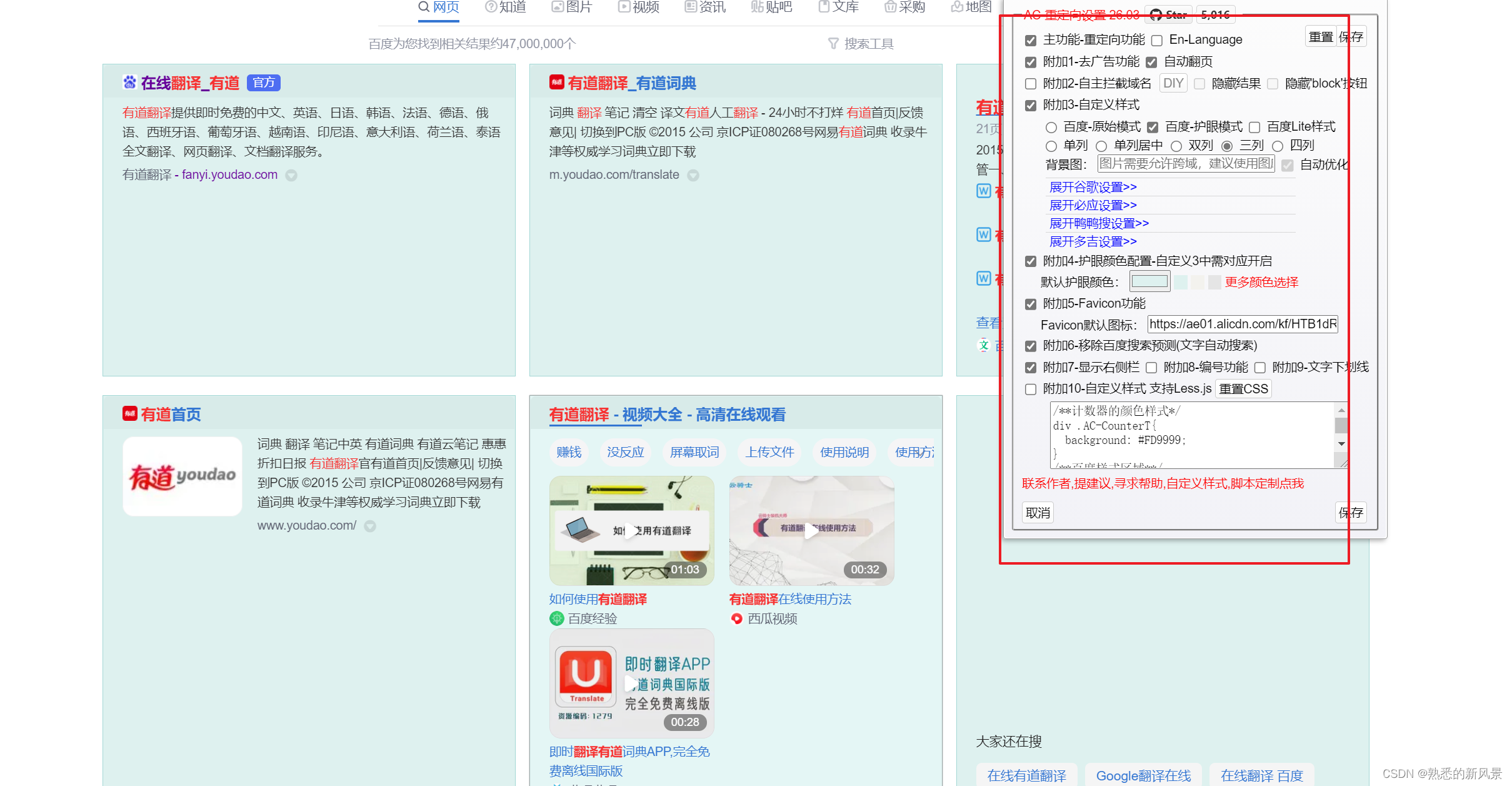
Task: Expand the 展开谷歌设置>> section
Action: (x=1093, y=187)
